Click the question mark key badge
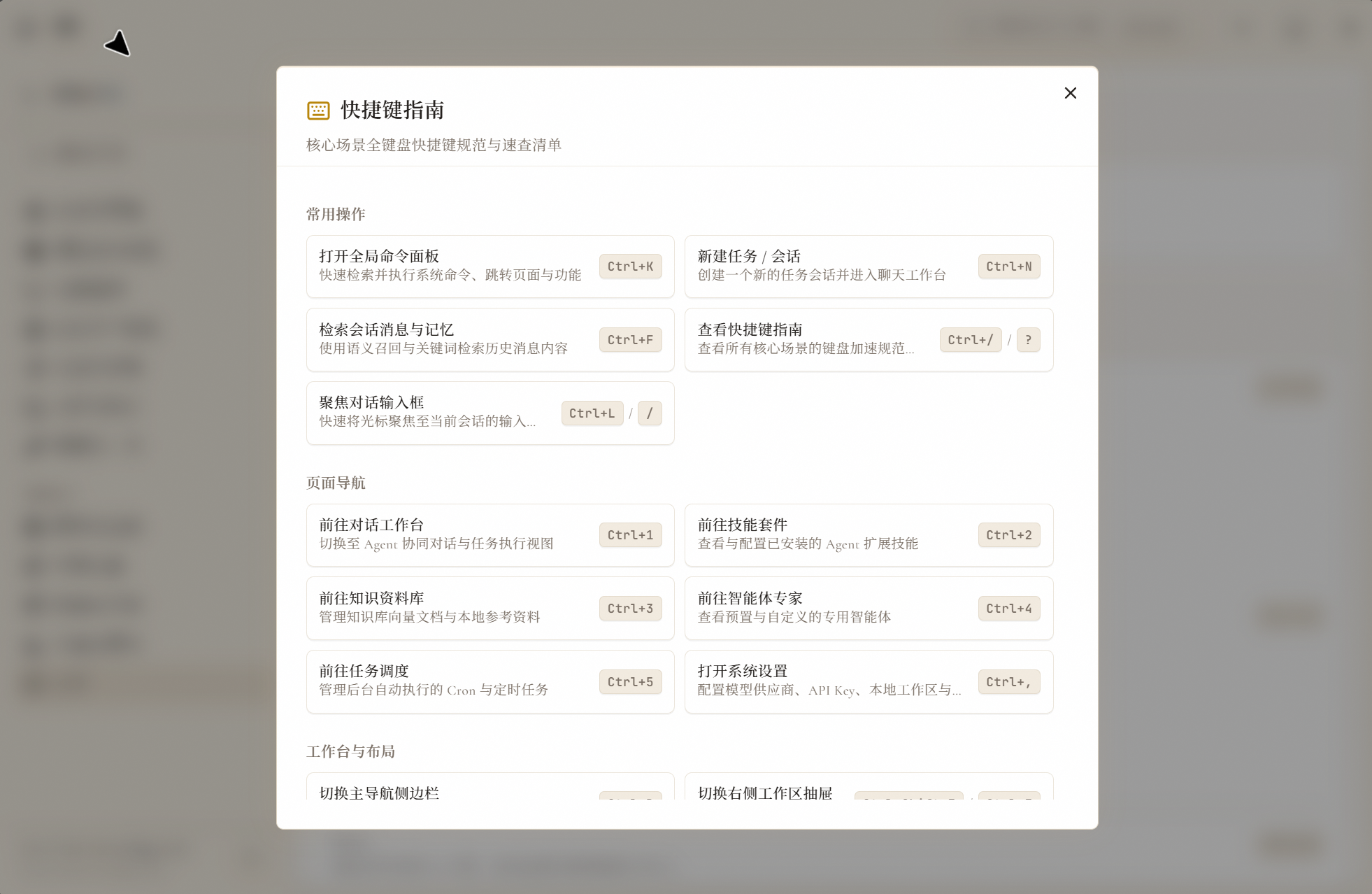The width and height of the screenshot is (1372, 894). (1028, 340)
